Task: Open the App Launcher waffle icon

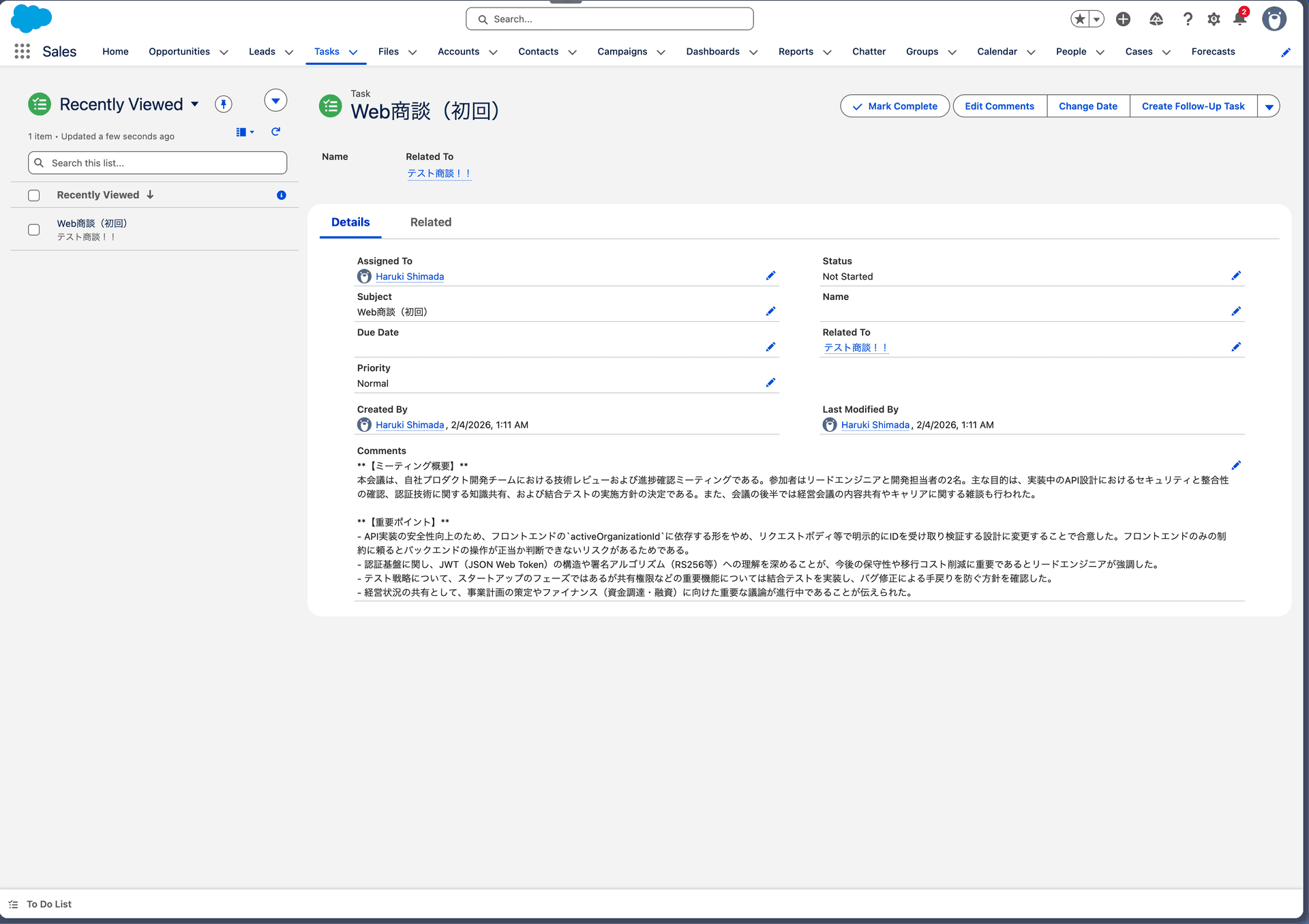Action: point(22,51)
